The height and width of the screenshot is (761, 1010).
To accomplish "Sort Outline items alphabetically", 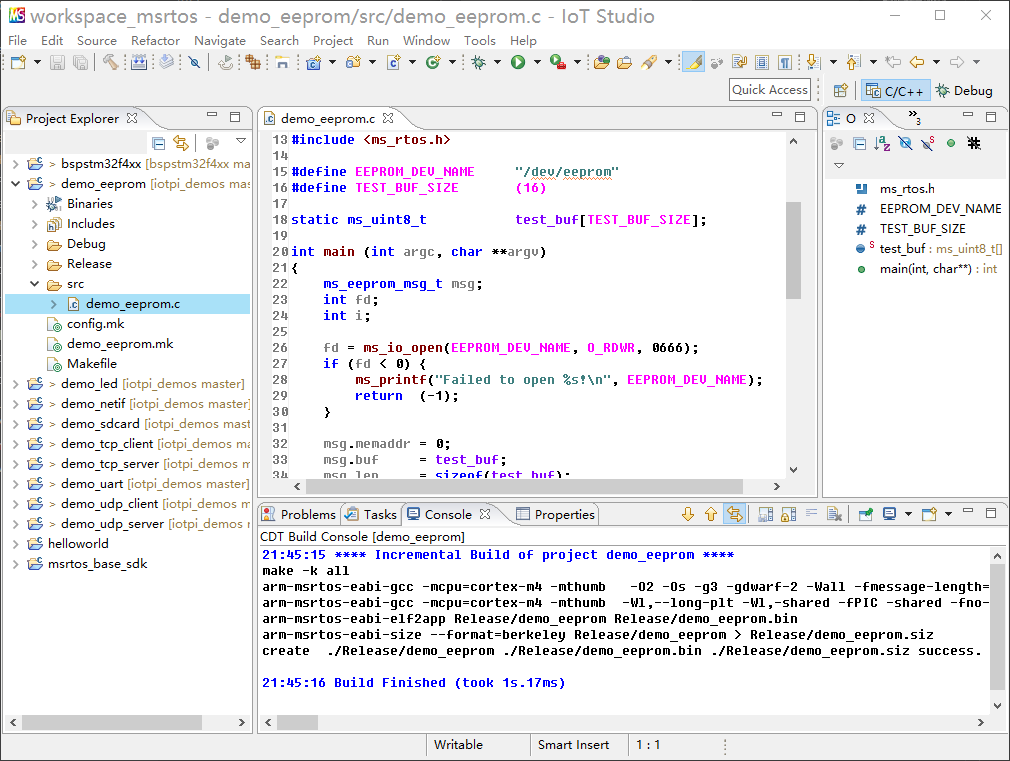I will [x=882, y=143].
